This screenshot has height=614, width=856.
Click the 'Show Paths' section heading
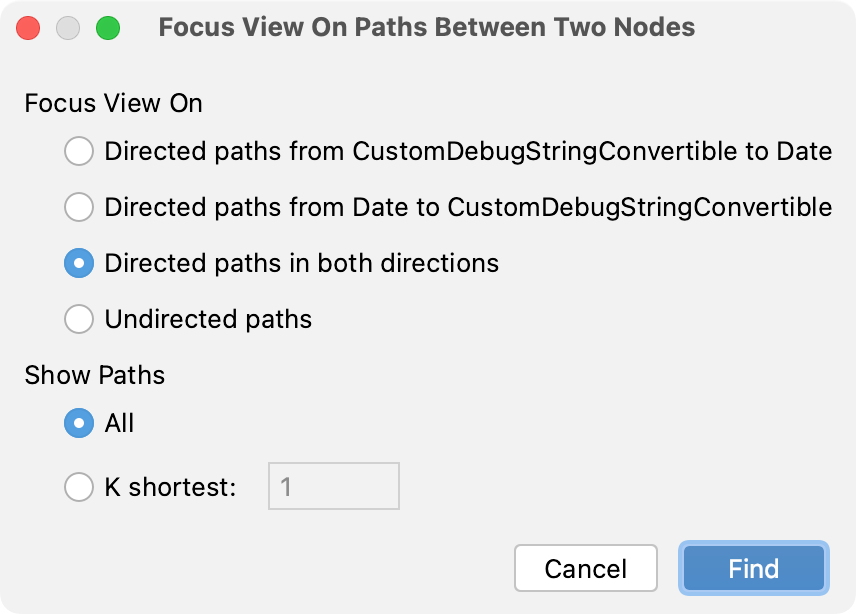click(x=95, y=375)
